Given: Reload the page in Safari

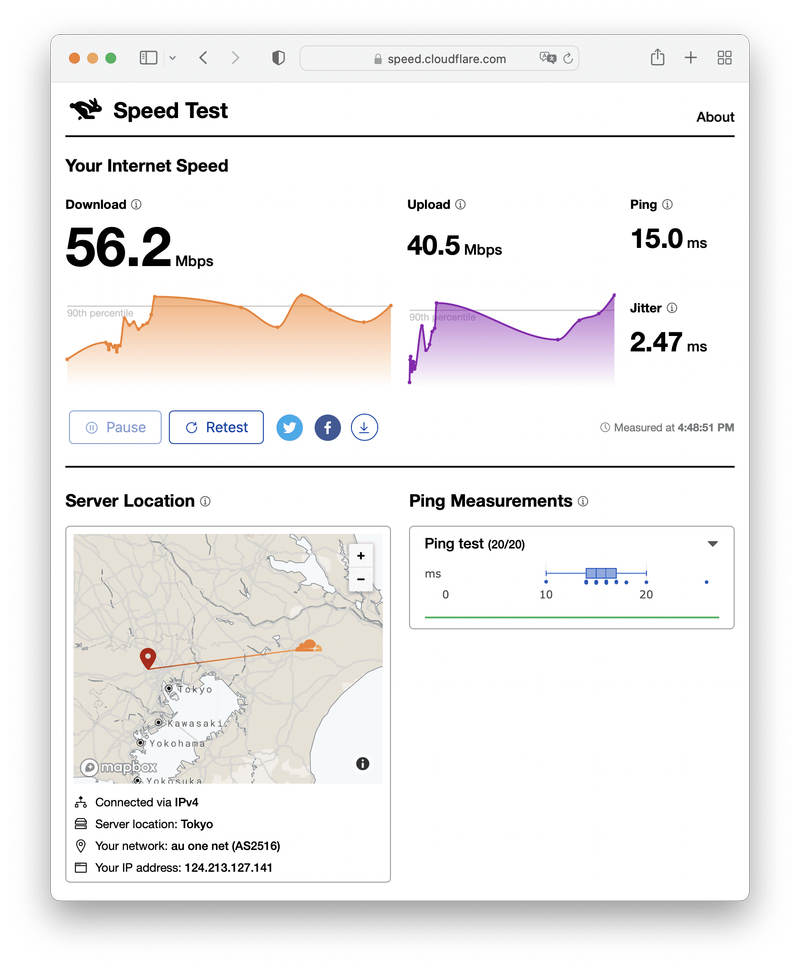Looking at the screenshot, I should pyautogui.click(x=569, y=58).
